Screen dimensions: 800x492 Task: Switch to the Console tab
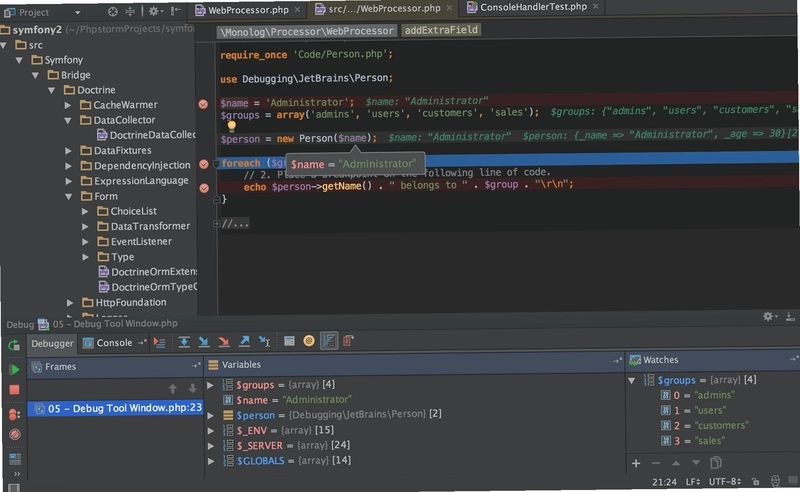[x=108, y=343]
